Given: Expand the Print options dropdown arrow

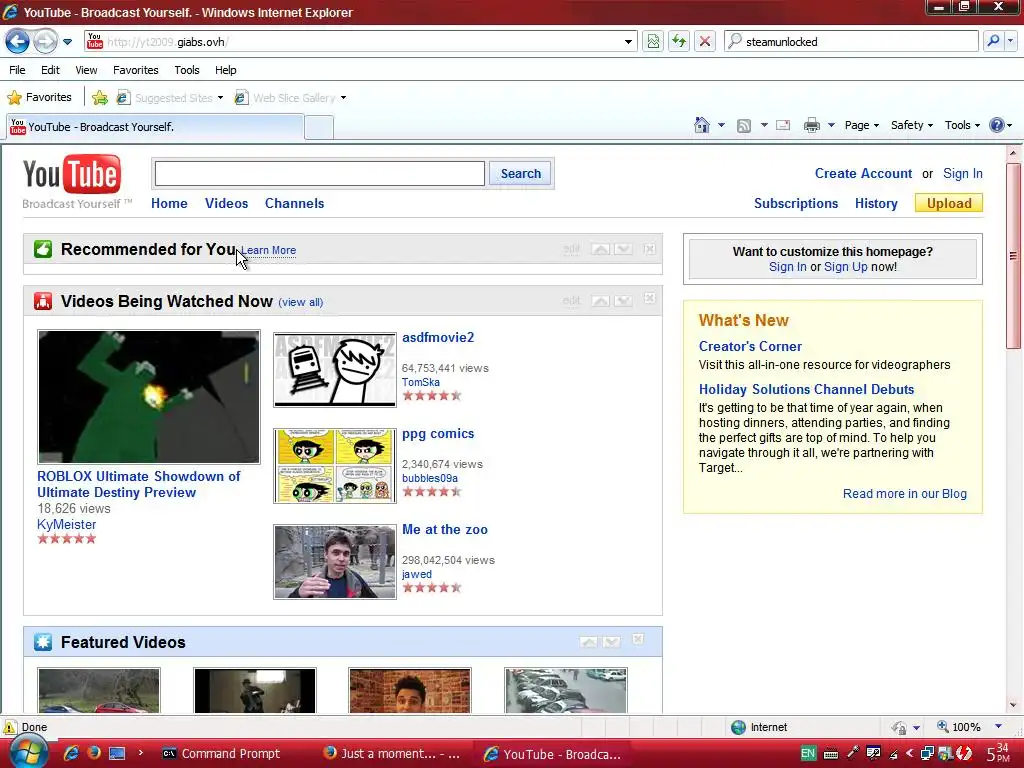Looking at the screenshot, I should click(831, 125).
